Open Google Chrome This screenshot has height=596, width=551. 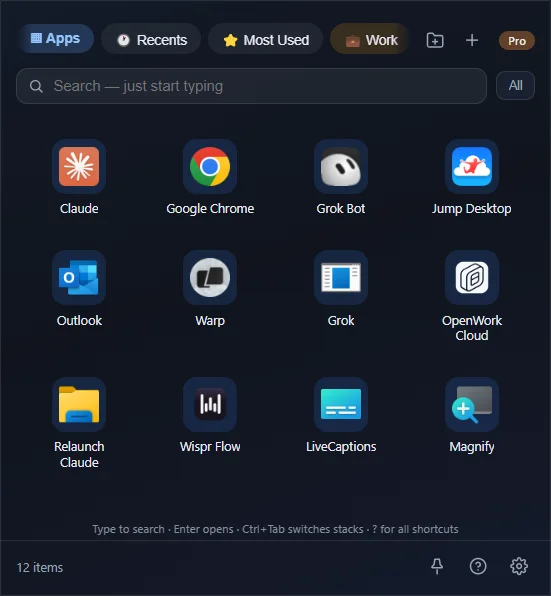pyautogui.click(x=210, y=166)
